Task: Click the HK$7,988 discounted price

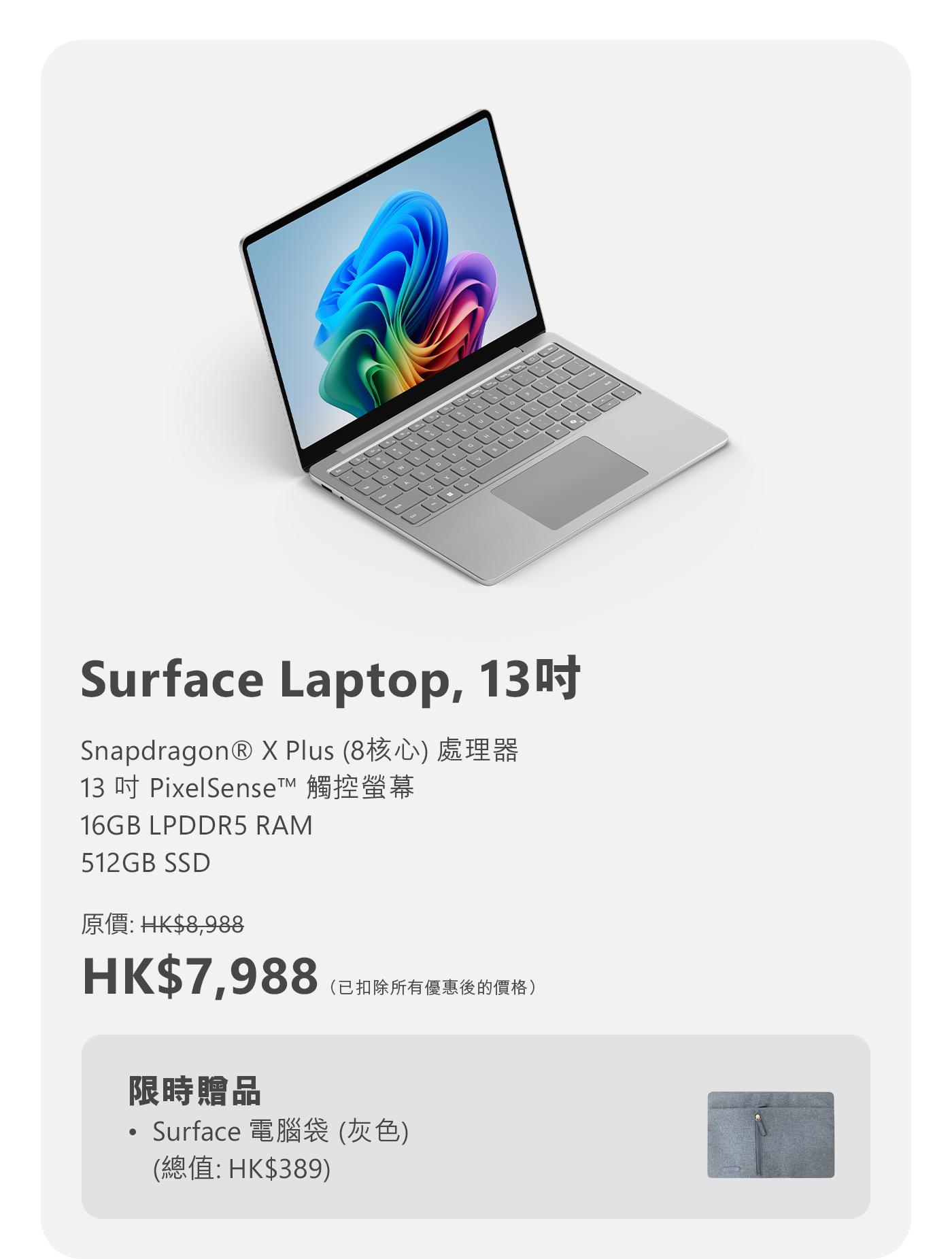Action: [x=200, y=976]
